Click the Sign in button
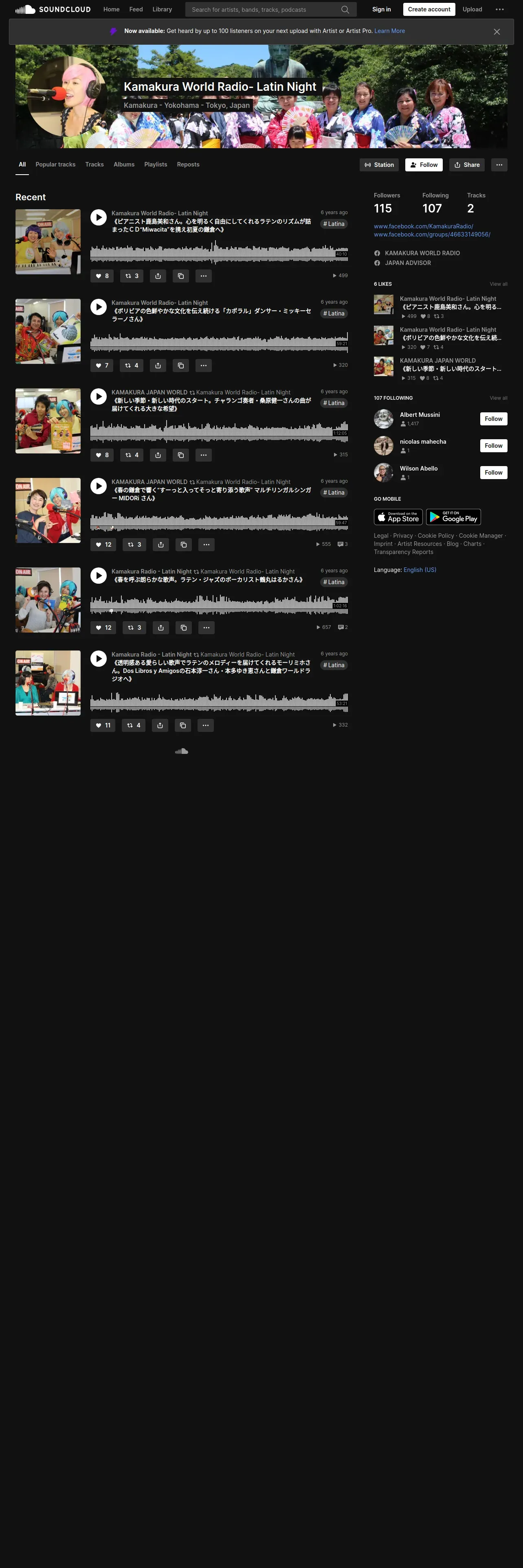Viewport: 523px width, 1568px height. coord(382,9)
